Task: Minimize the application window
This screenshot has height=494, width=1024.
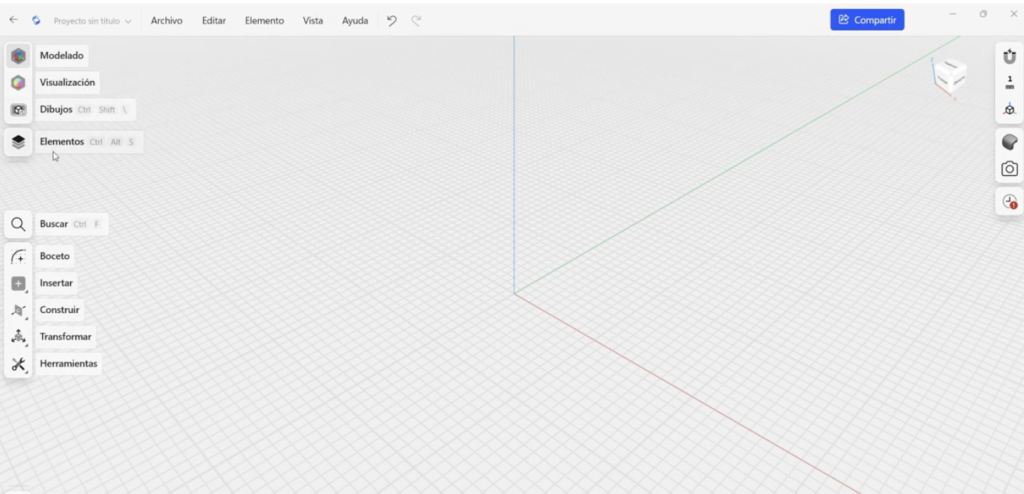Action: coord(953,14)
